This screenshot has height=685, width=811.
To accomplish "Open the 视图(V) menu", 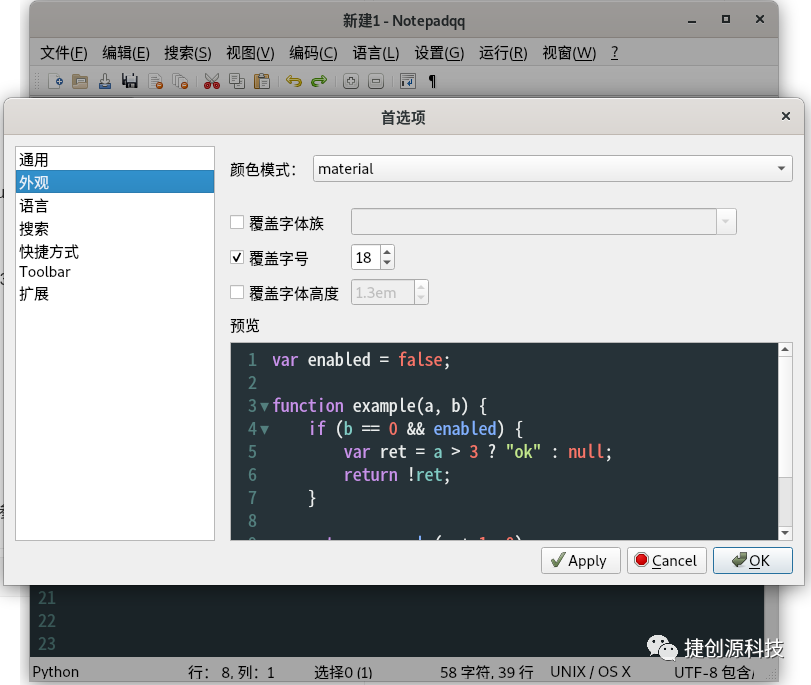I will pos(250,53).
